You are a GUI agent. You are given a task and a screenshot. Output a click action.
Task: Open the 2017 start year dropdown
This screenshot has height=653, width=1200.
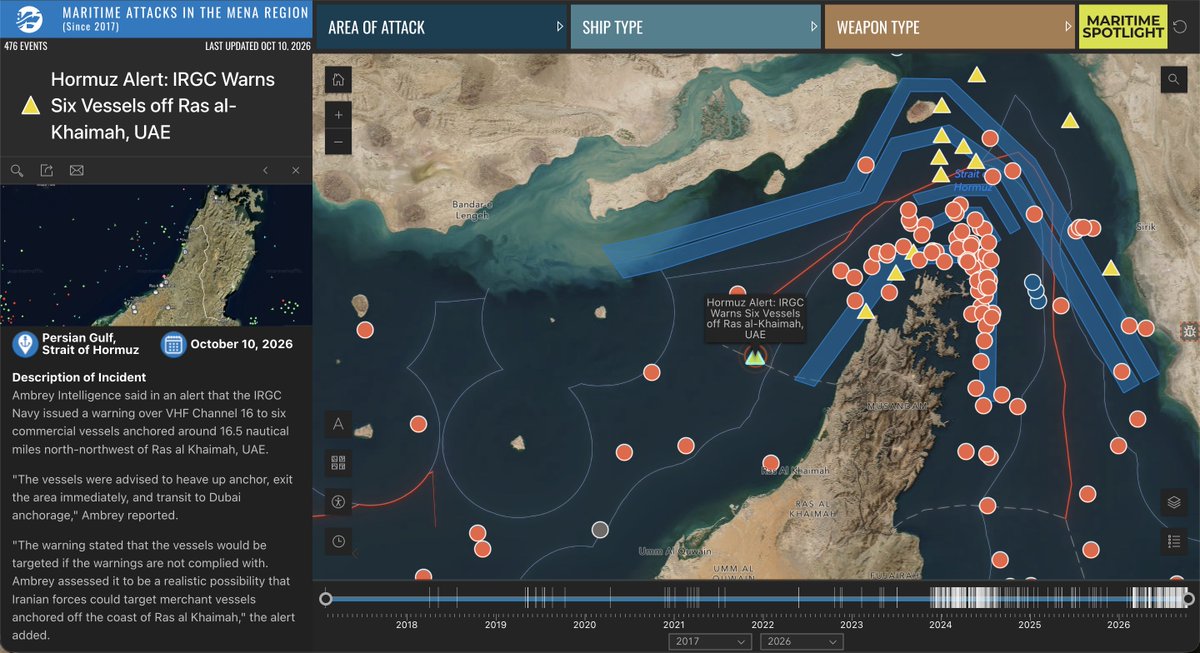pos(709,641)
